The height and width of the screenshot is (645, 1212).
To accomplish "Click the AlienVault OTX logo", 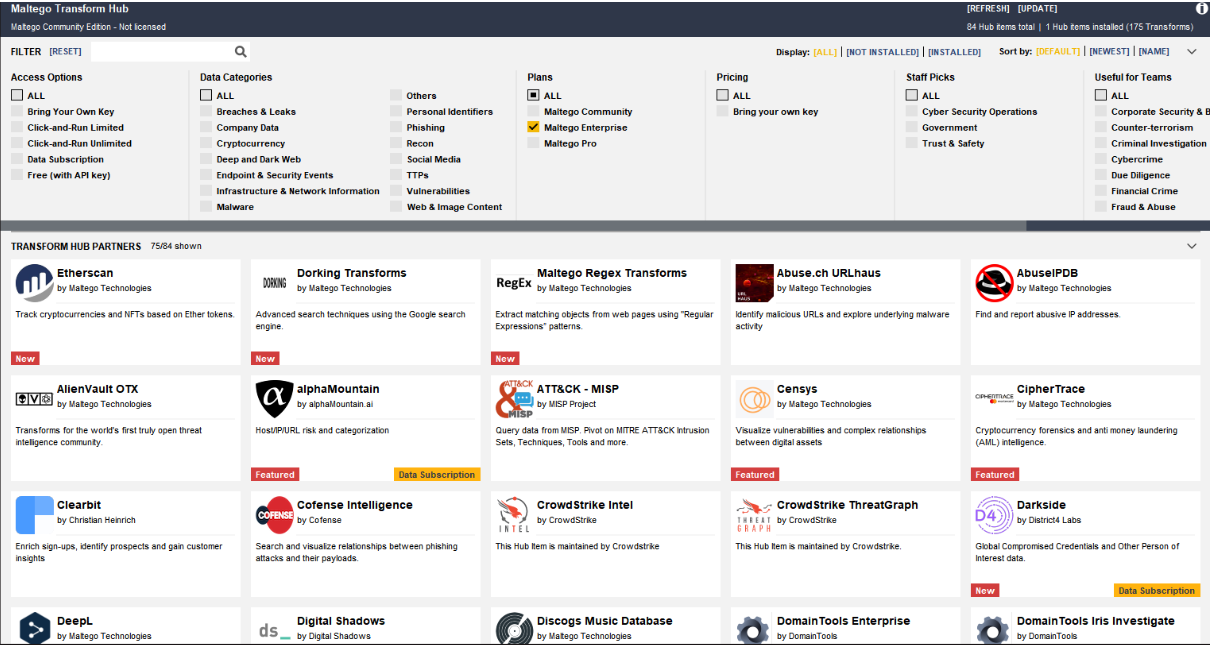I will point(35,399).
